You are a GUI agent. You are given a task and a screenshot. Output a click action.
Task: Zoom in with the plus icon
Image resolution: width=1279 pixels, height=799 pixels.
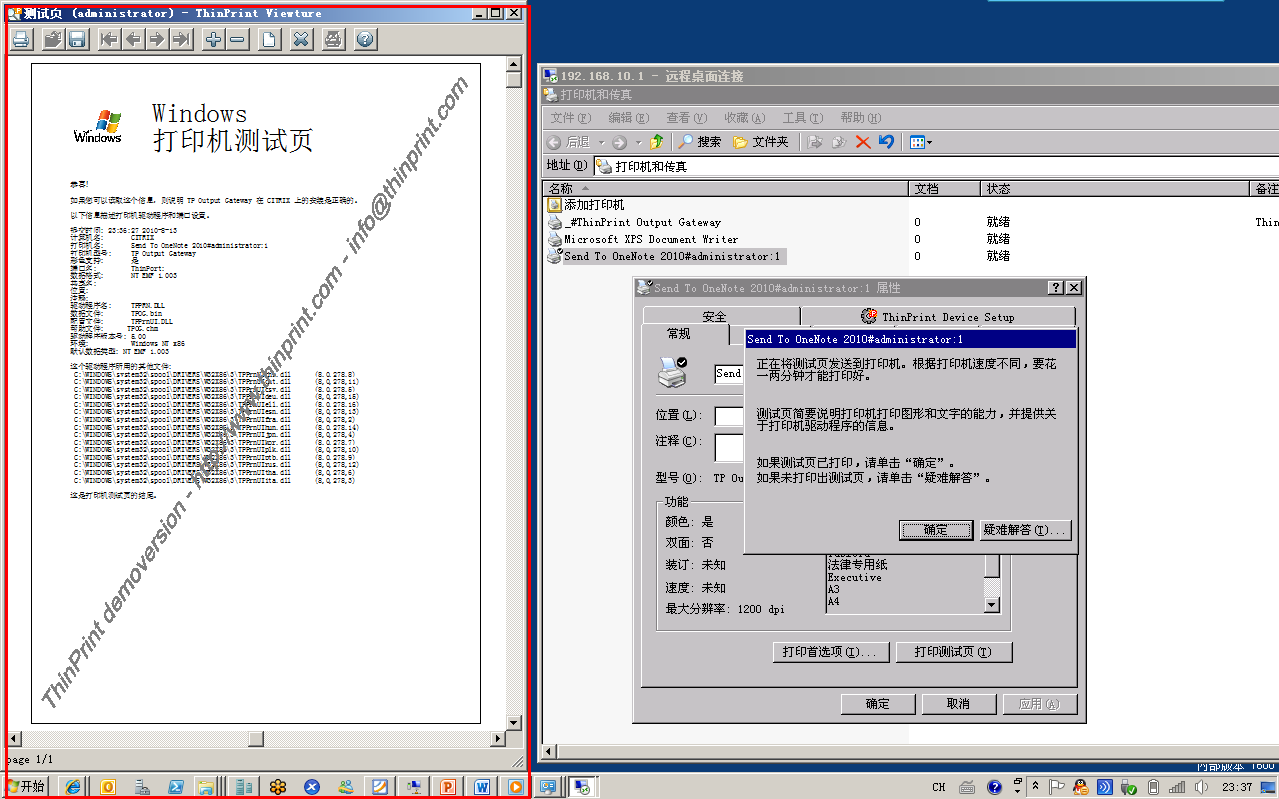(x=213, y=39)
